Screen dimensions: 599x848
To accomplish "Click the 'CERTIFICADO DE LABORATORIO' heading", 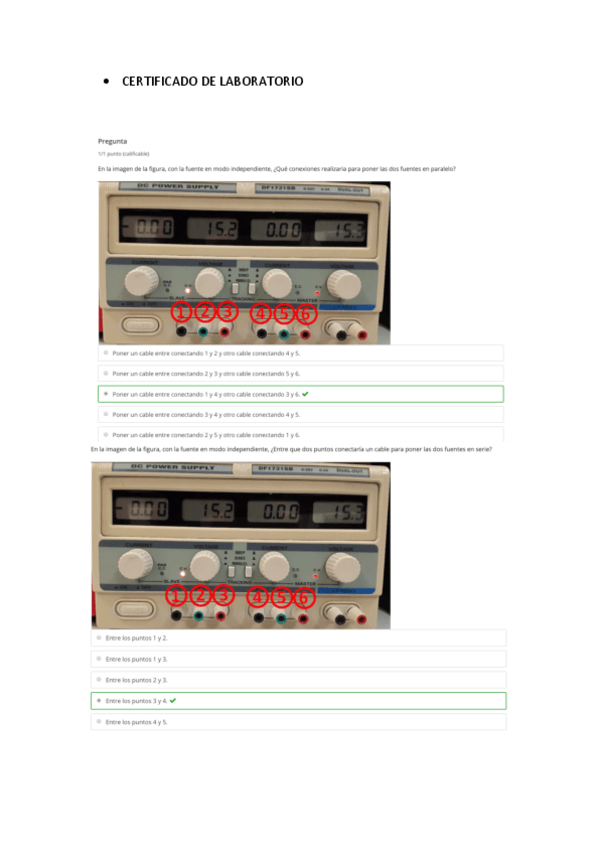I will click(x=212, y=81).
